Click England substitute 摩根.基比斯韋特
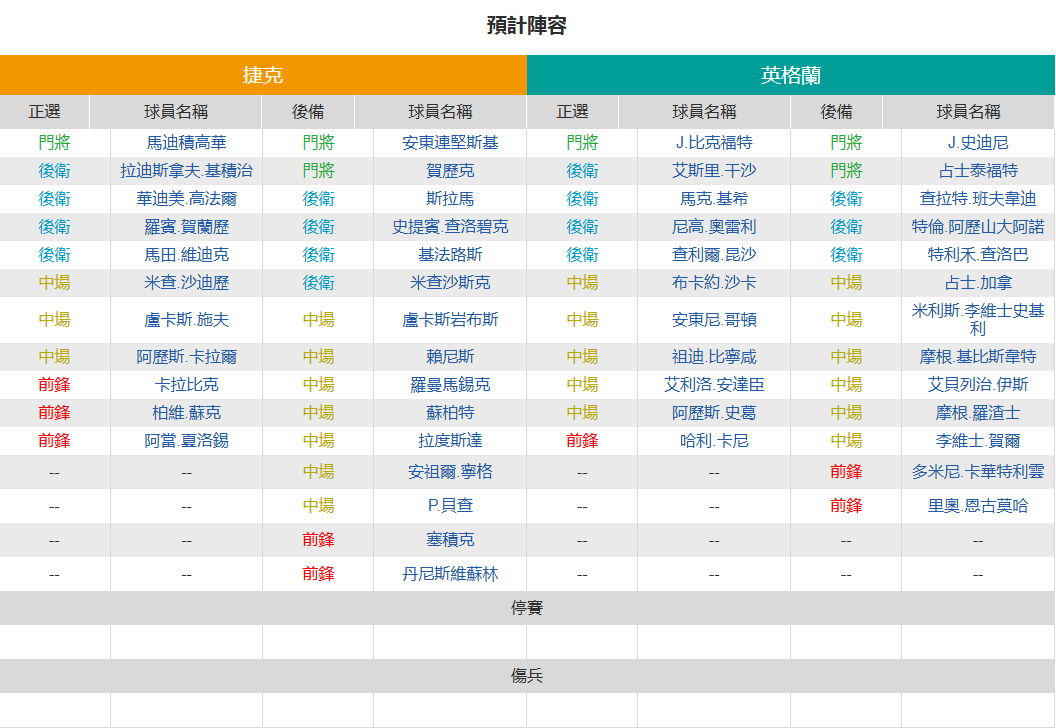The height and width of the screenshot is (728, 1056). coord(979,357)
